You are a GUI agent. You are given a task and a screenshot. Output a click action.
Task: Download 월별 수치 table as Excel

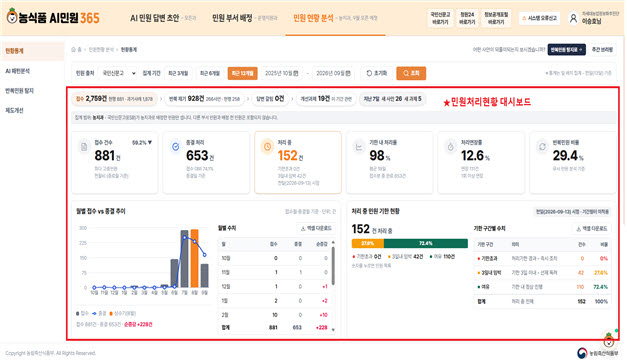[x=316, y=228]
